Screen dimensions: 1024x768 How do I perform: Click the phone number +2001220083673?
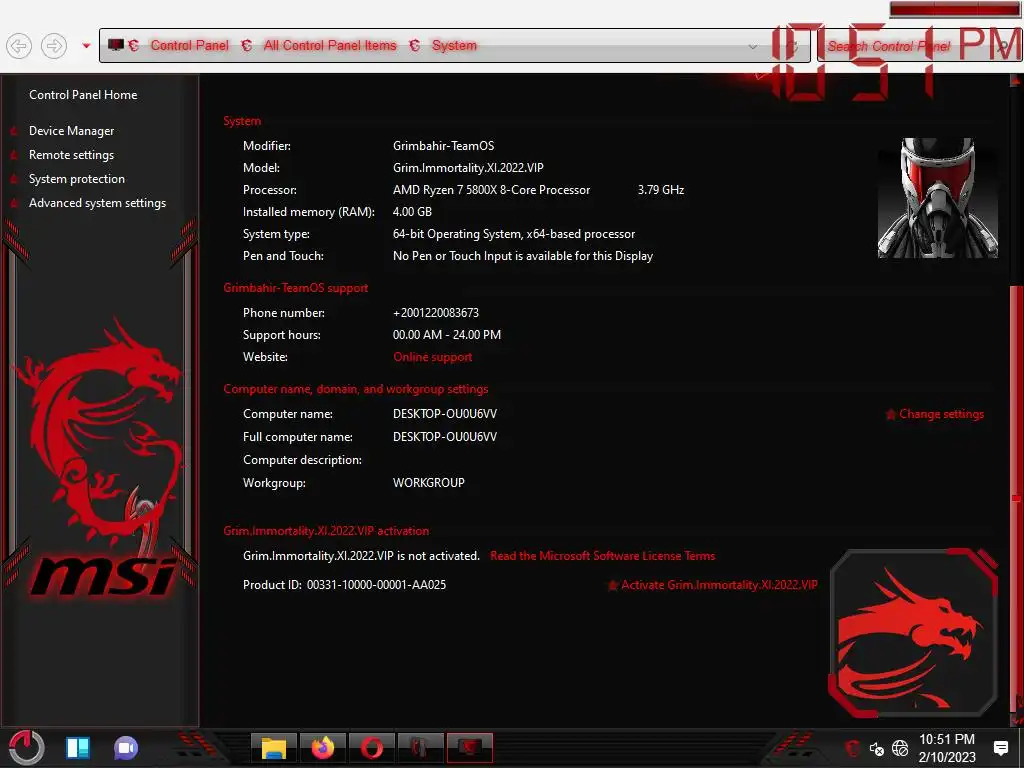click(436, 313)
